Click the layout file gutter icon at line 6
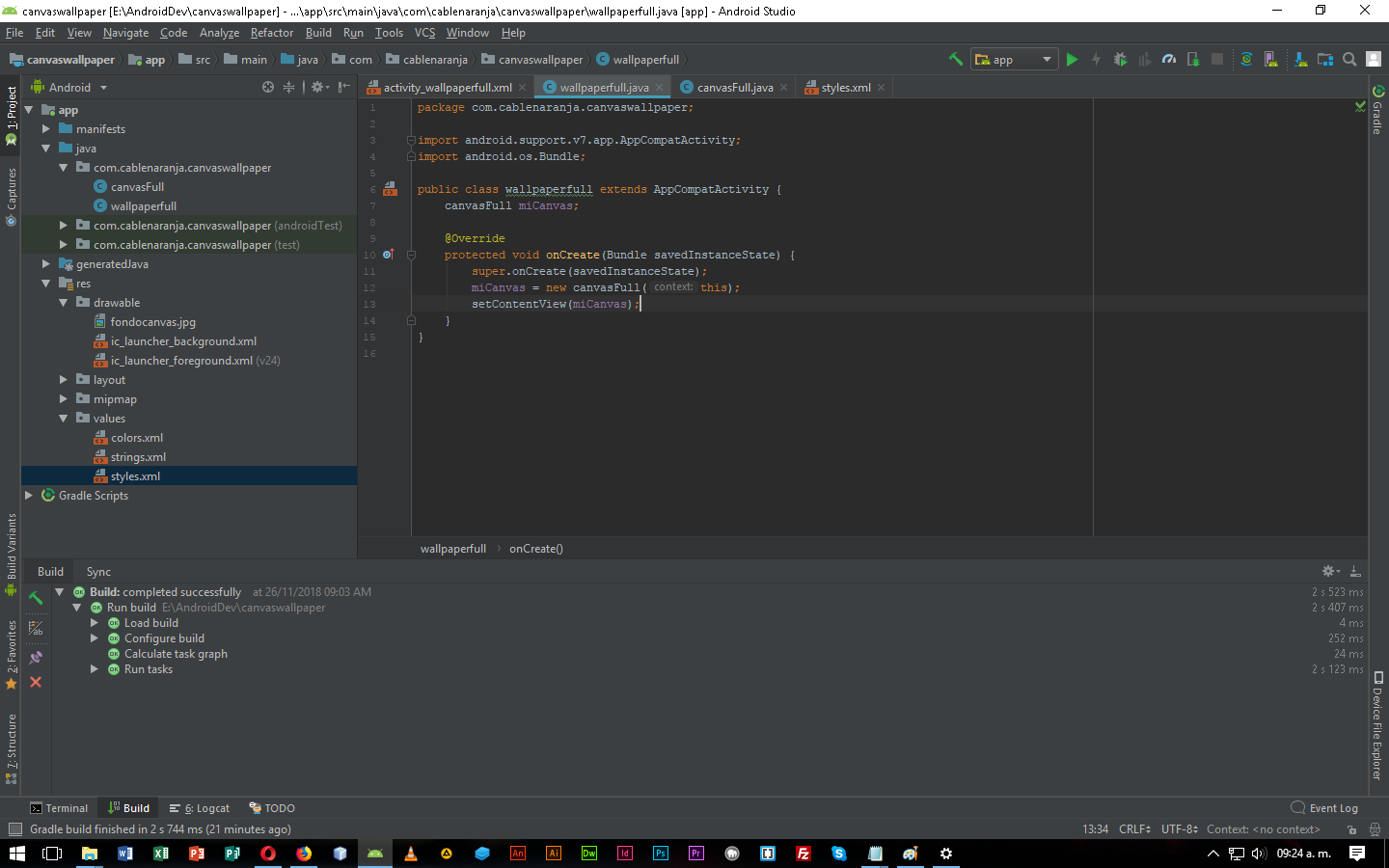Viewport: 1389px width, 868px height. [x=390, y=189]
